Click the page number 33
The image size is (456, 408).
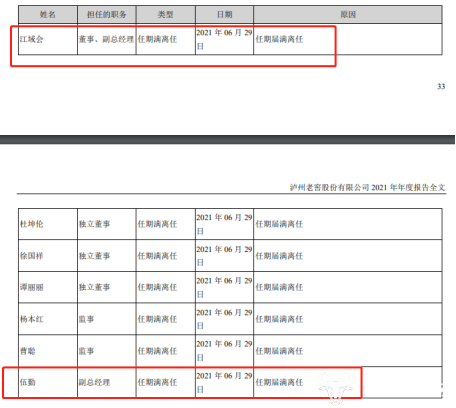point(441,87)
